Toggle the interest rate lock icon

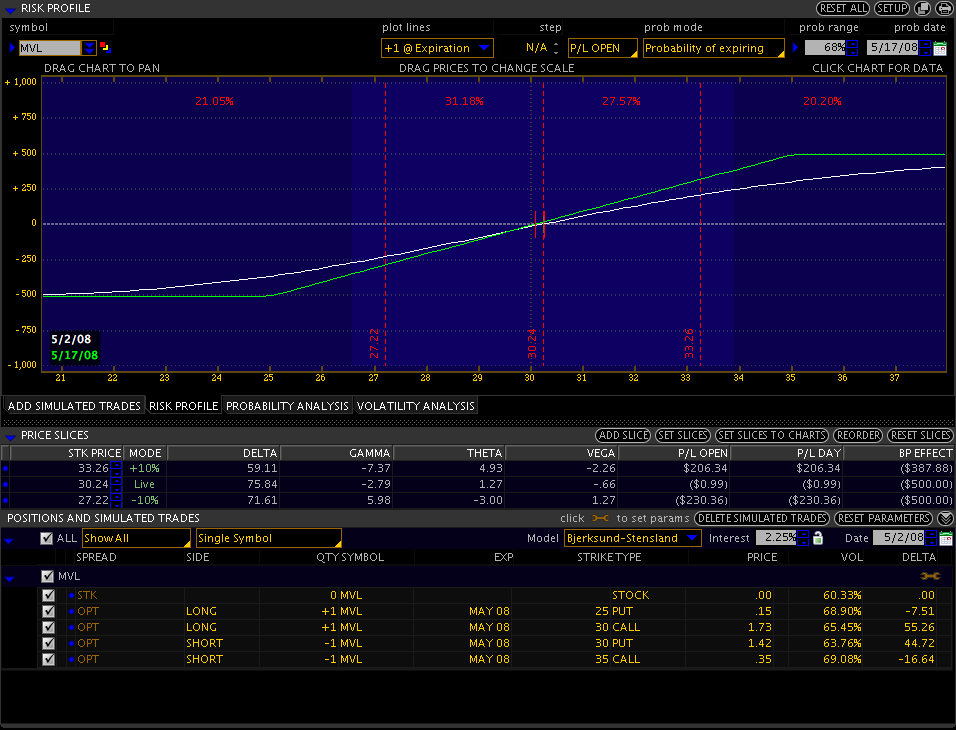tap(818, 538)
